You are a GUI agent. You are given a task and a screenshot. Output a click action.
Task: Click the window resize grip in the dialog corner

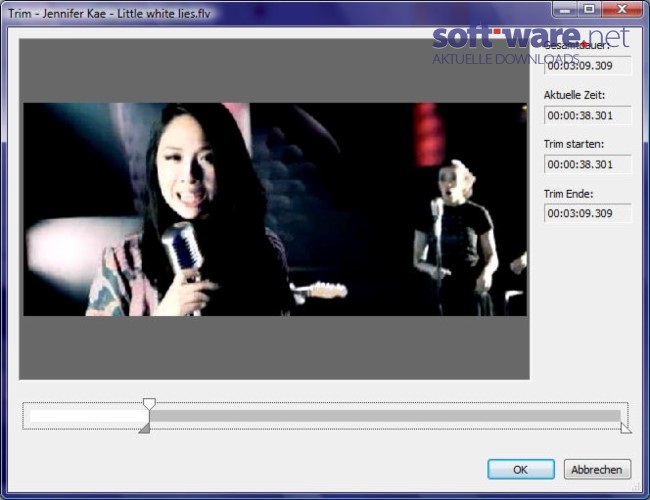point(634,487)
